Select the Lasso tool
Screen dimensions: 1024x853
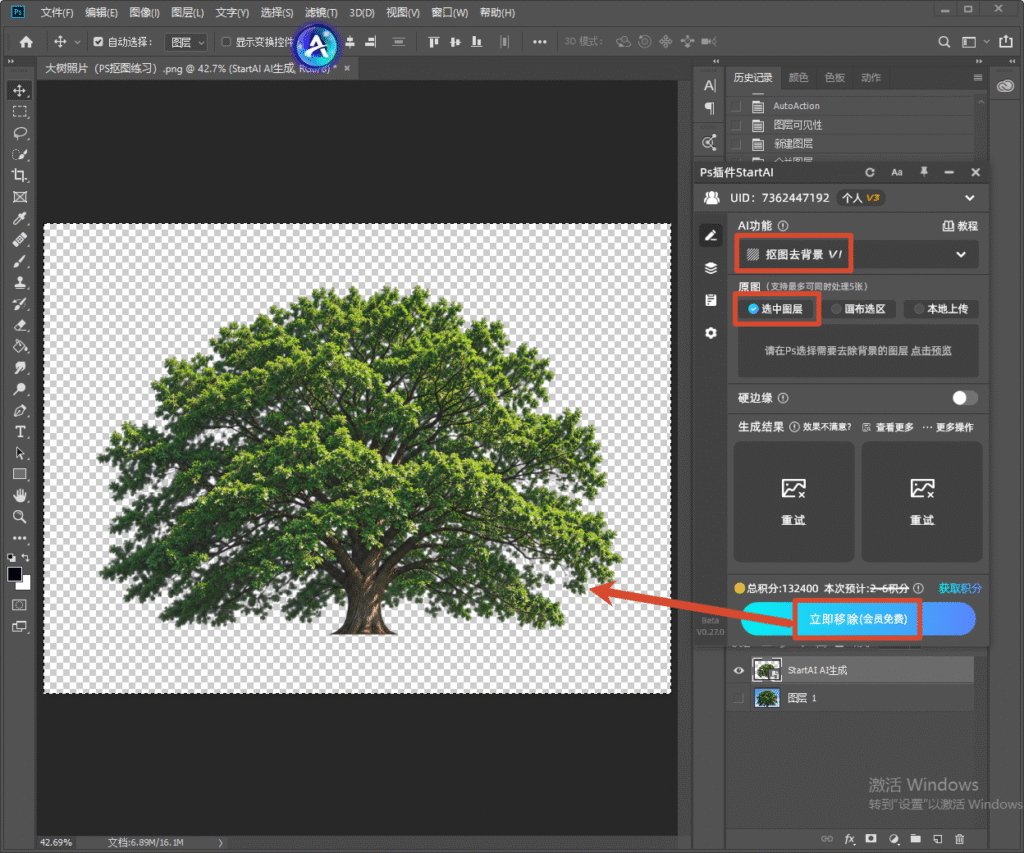pyautogui.click(x=20, y=133)
